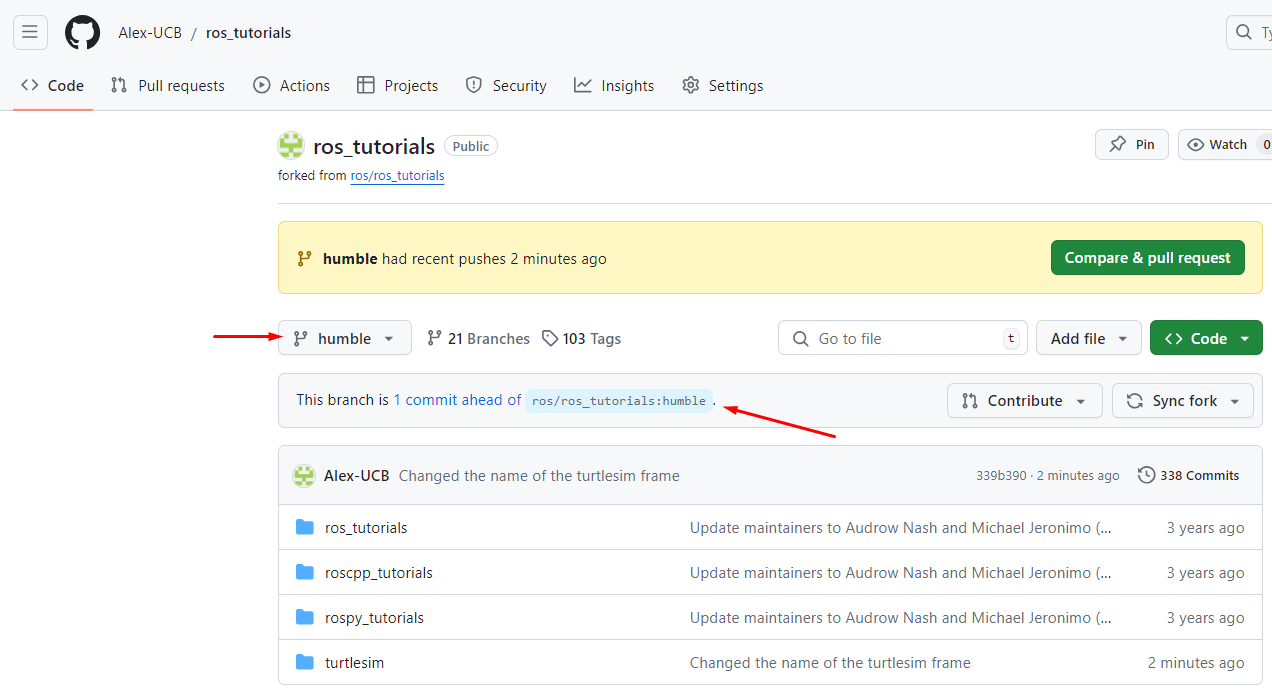Screen dimensions: 1272x693
Task: Open the Security tab
Action: [x=506, y=86]
